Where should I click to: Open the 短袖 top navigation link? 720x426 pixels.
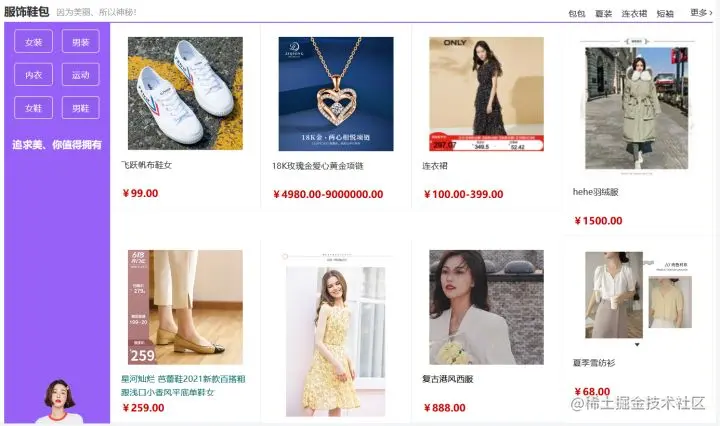665,14
